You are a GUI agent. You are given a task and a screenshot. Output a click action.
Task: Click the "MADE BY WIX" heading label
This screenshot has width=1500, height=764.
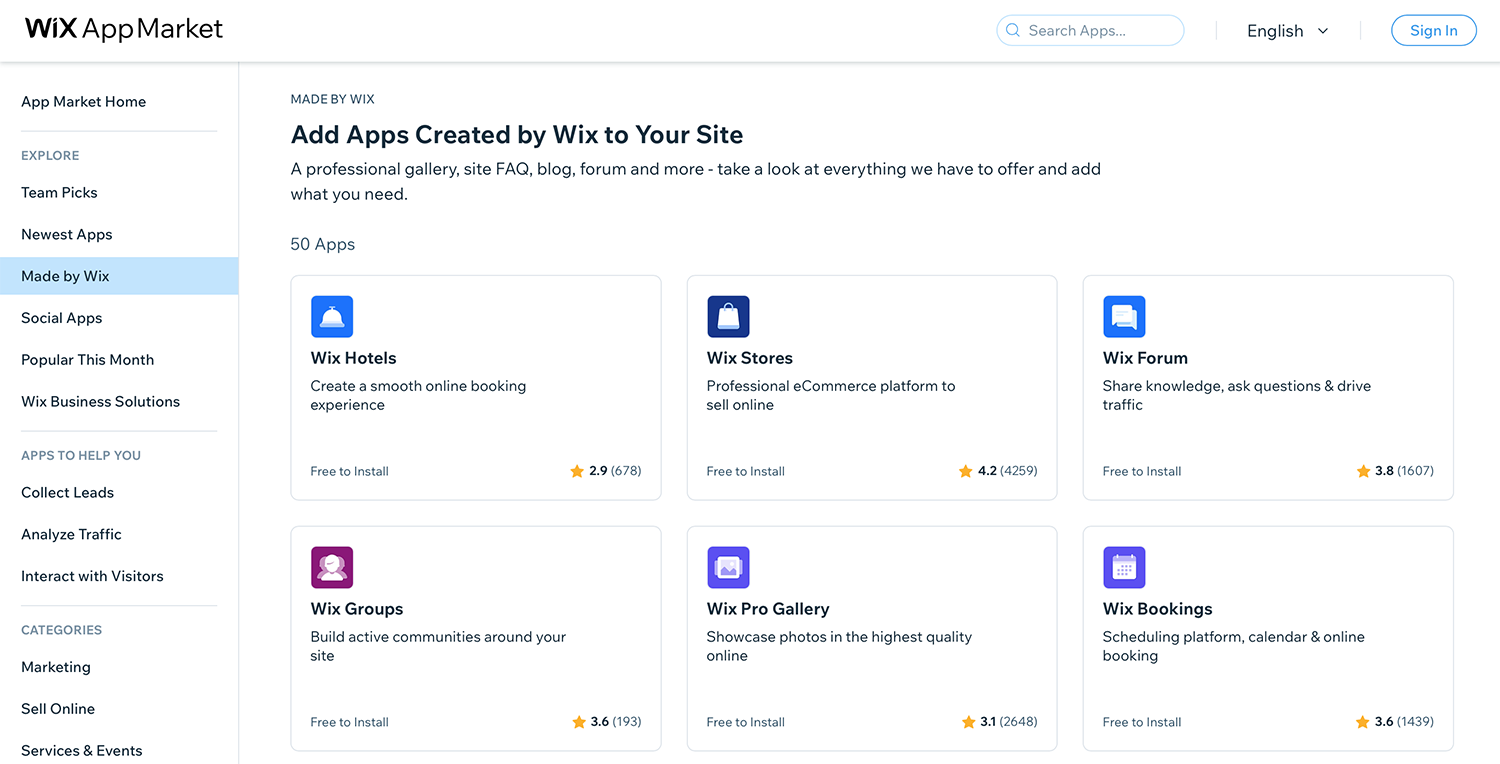pos(333,99)
